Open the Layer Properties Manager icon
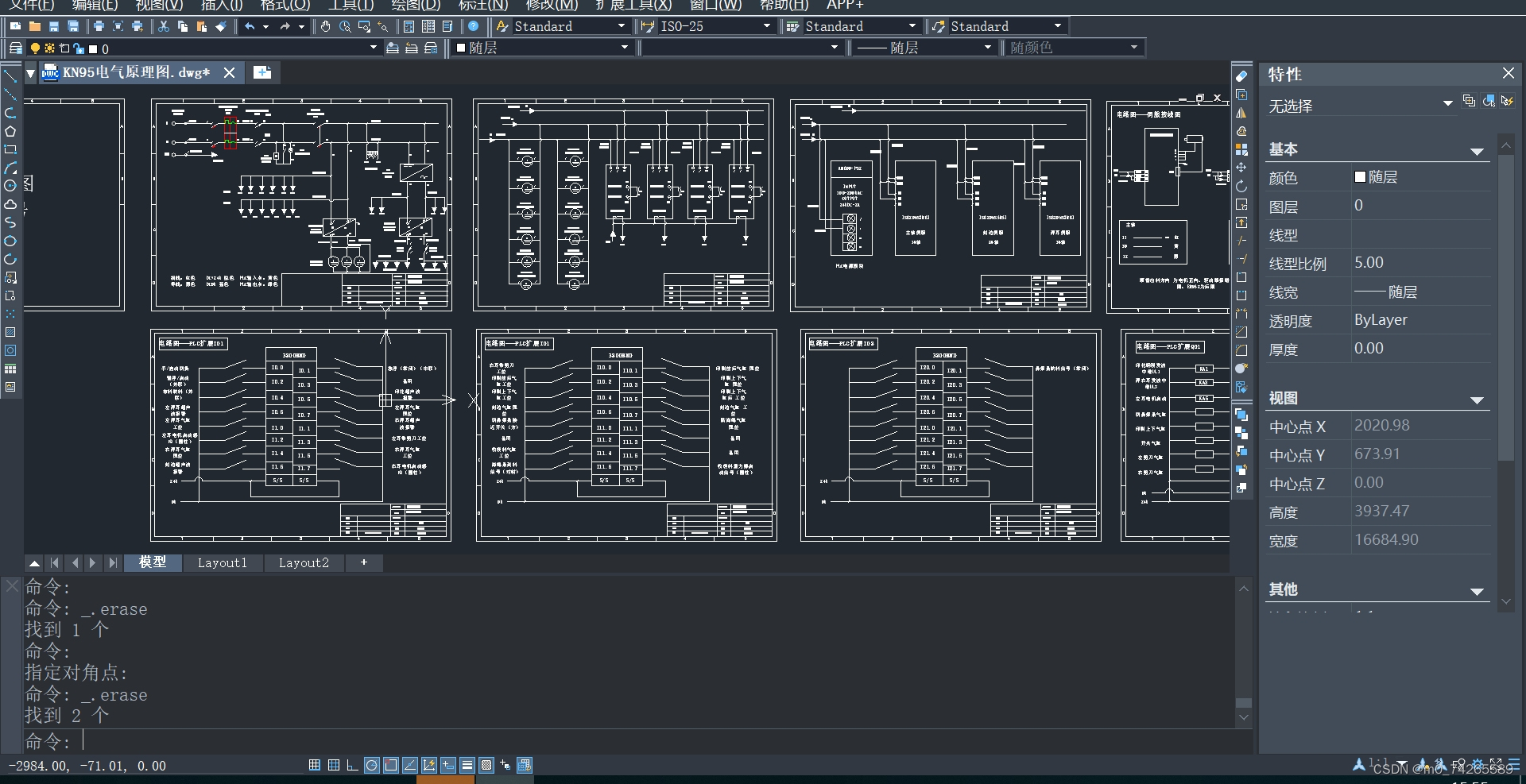 click(x=15, y=48)
